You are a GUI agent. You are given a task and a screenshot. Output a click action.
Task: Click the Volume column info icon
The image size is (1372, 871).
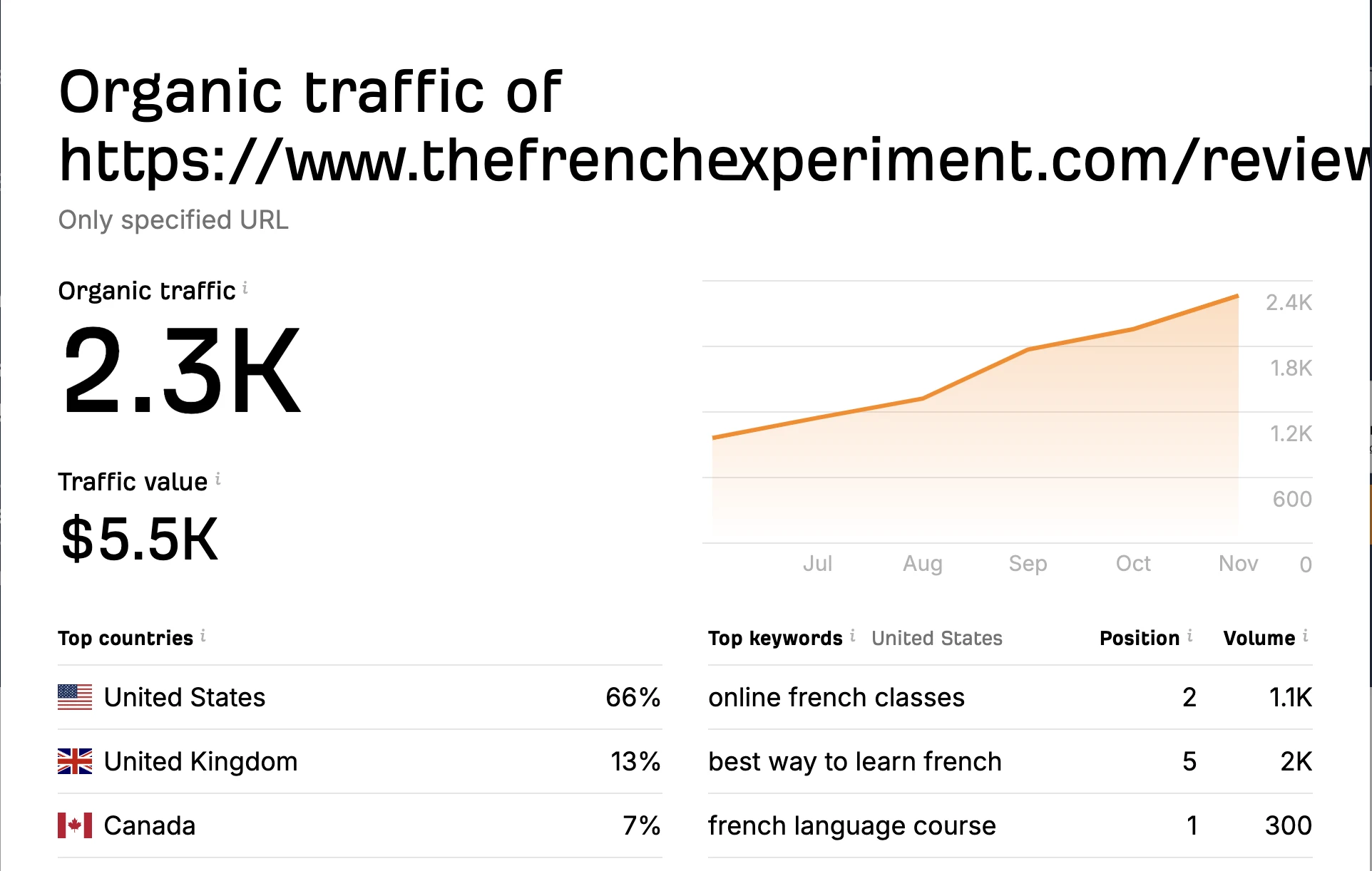(x=1306, y=635)
